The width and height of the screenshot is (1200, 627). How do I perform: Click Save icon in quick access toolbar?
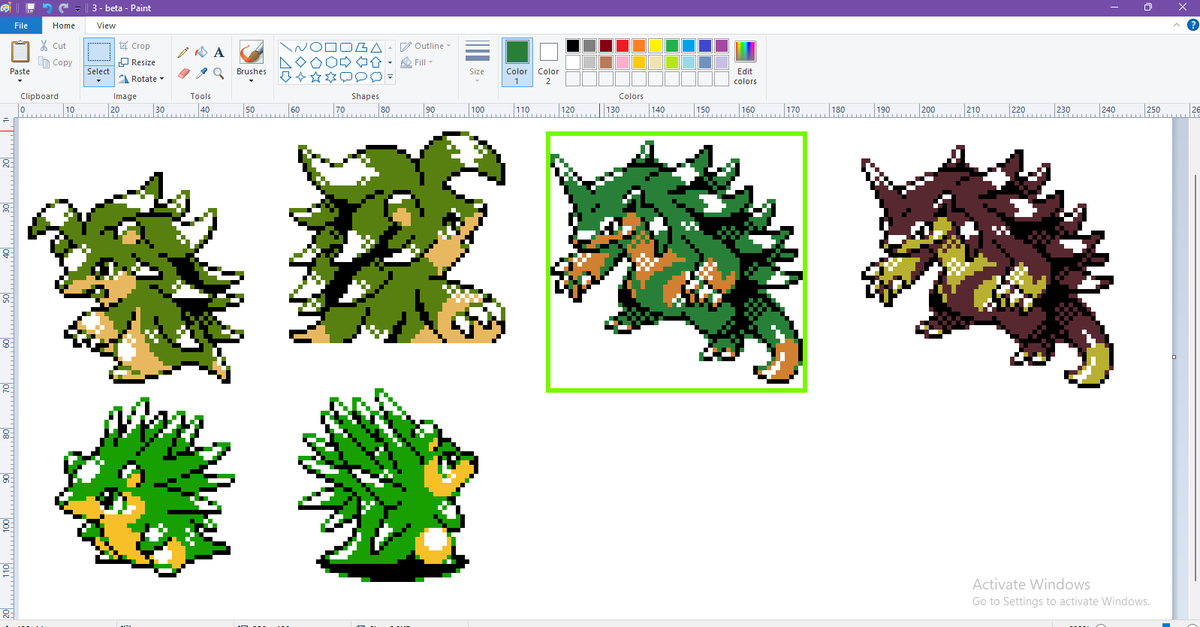30,7
